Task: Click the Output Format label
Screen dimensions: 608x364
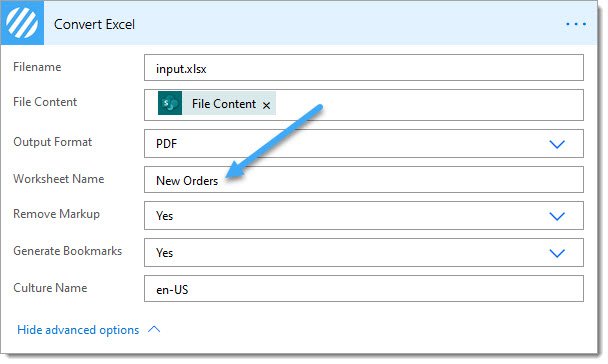Action: [x=52, y=142]
